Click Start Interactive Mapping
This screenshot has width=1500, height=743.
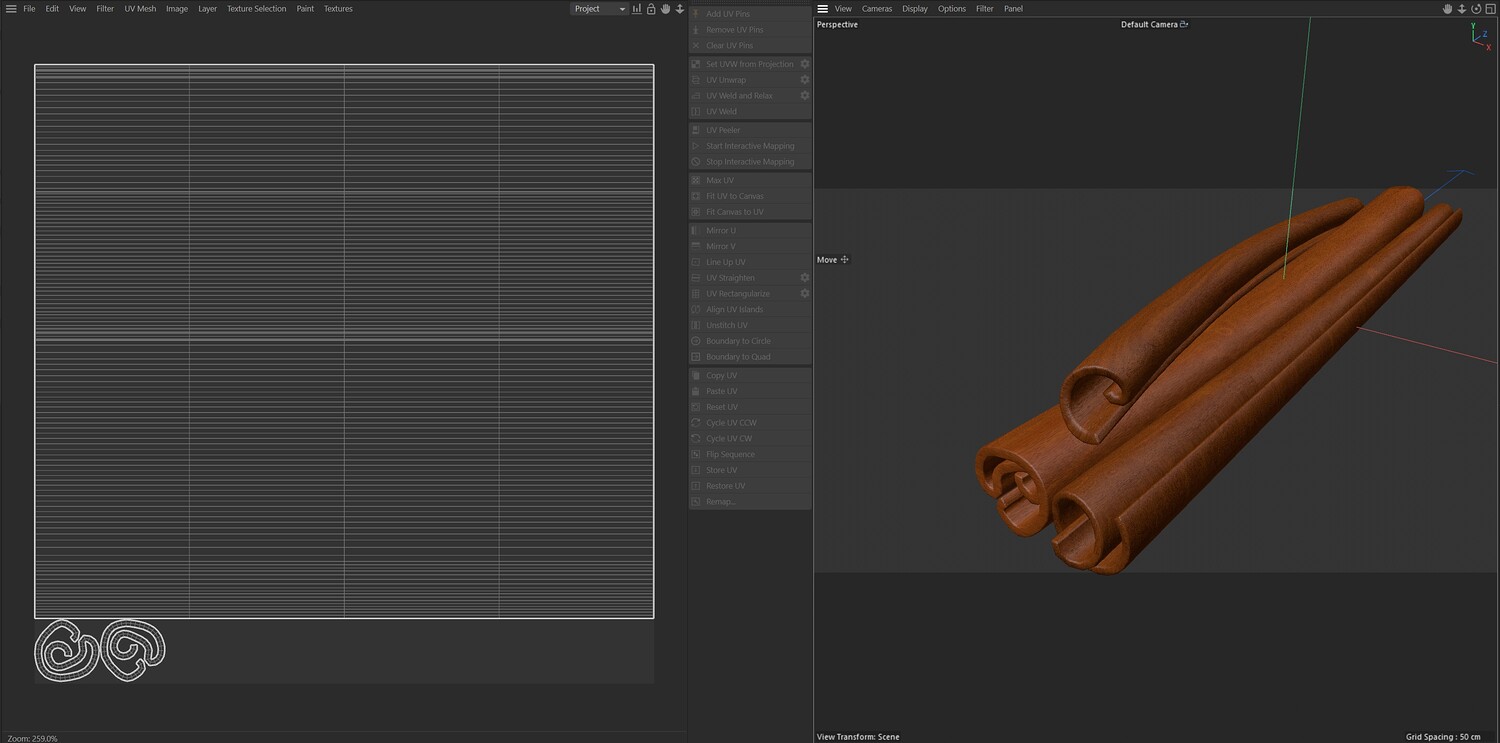pos(750,146)
